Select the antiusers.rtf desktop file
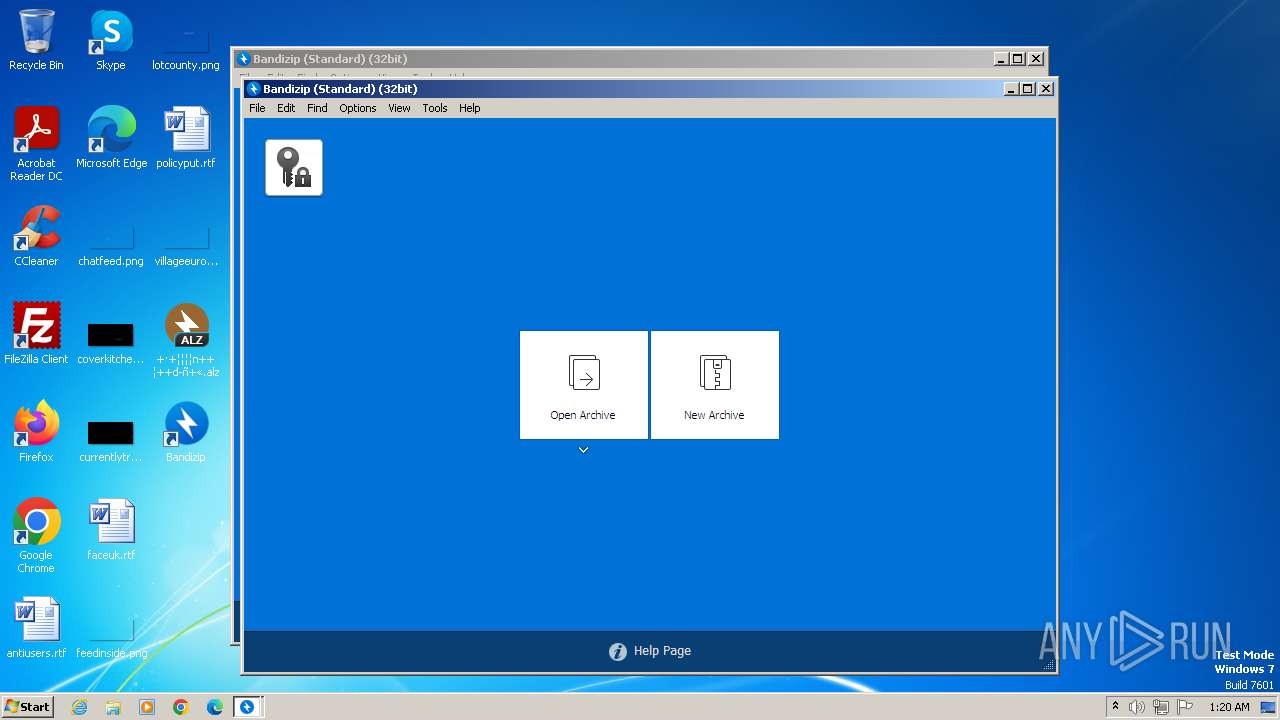The width and height of the screenshot is (1280, 720). 36,628
